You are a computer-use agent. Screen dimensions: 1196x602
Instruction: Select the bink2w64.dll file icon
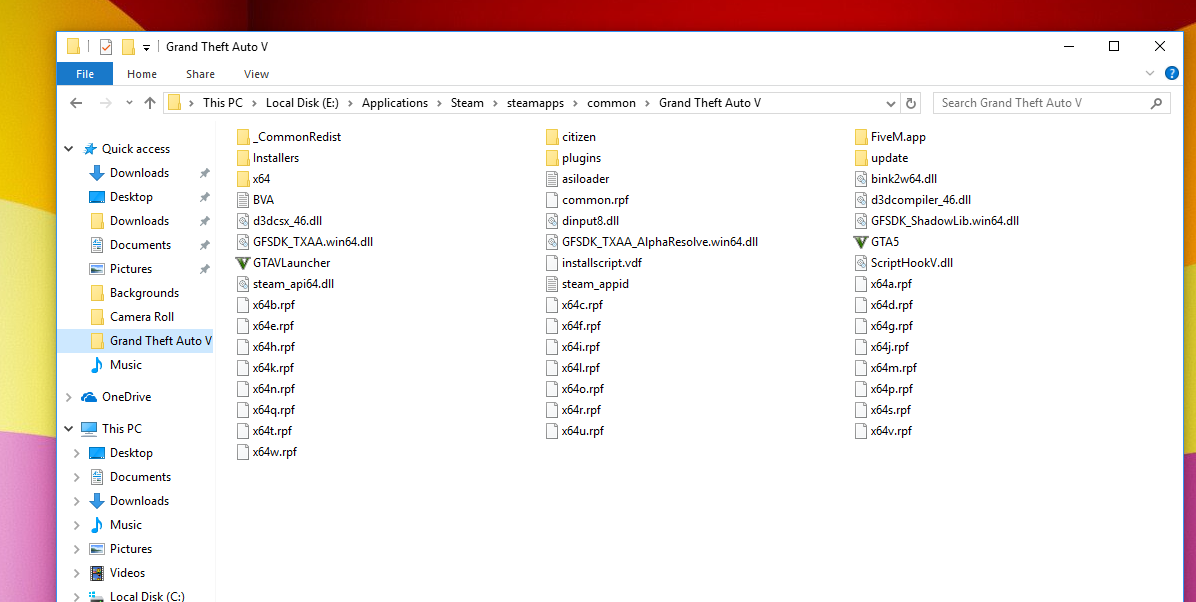point(861,179)
